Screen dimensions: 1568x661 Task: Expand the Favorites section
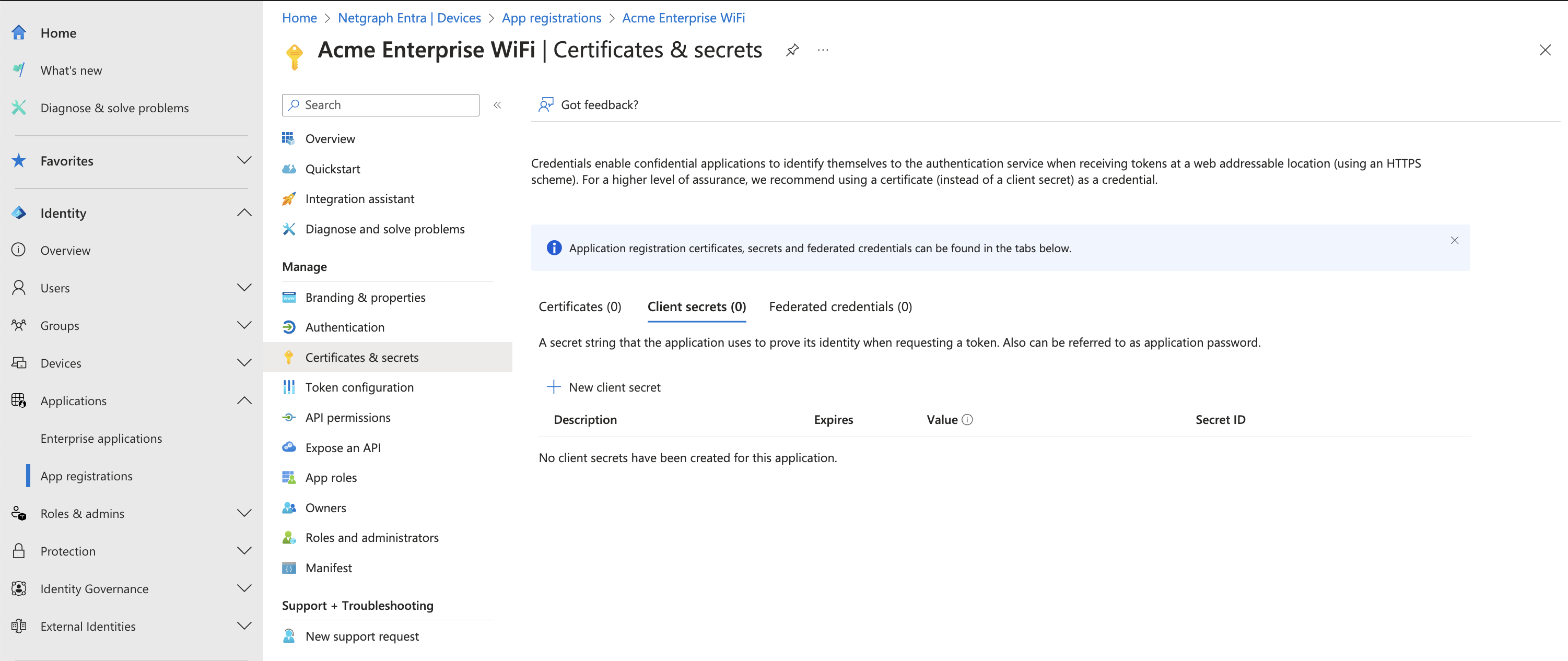(x=244, y=161)
